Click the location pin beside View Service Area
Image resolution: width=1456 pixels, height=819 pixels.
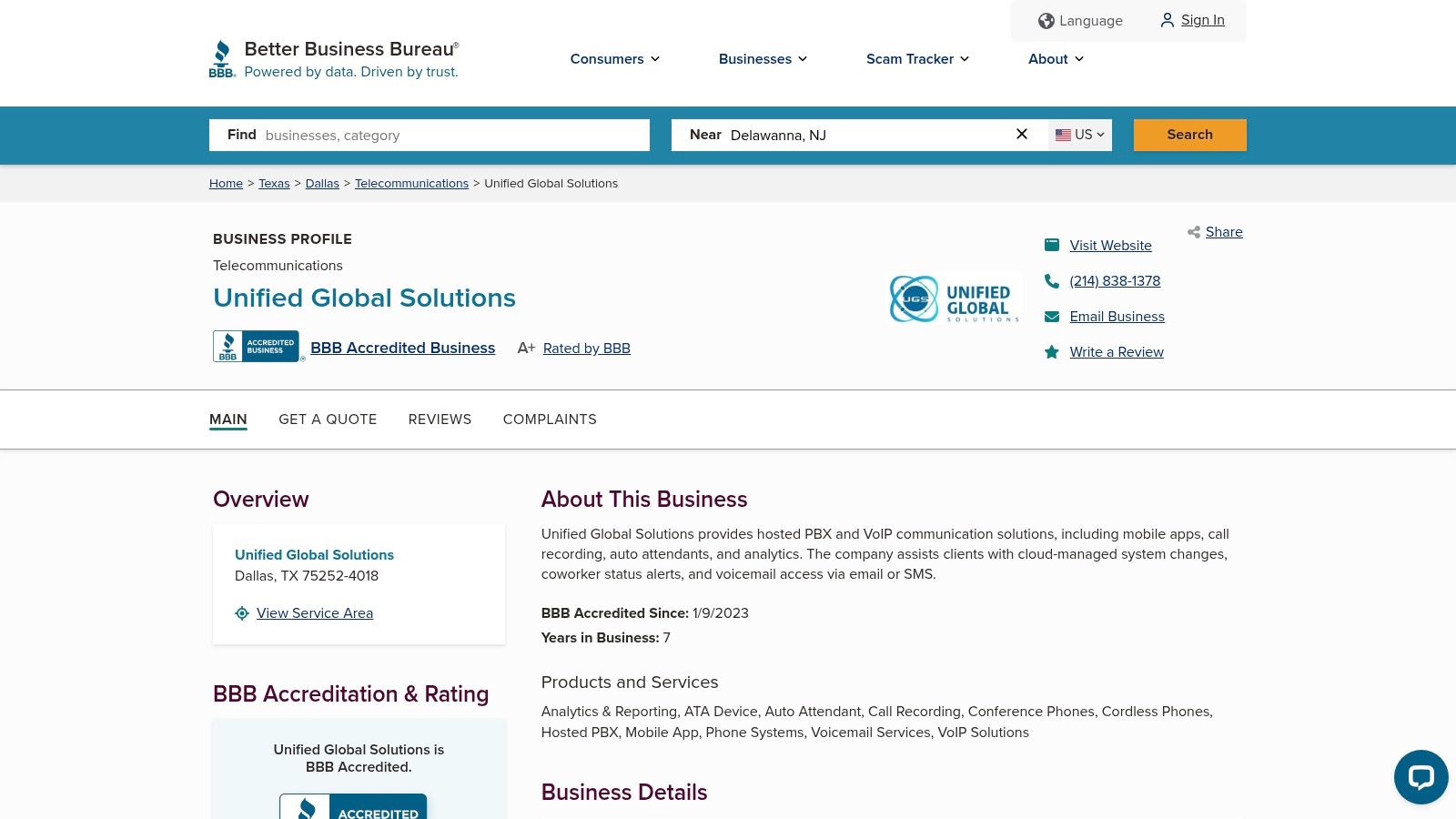point(242,612)
